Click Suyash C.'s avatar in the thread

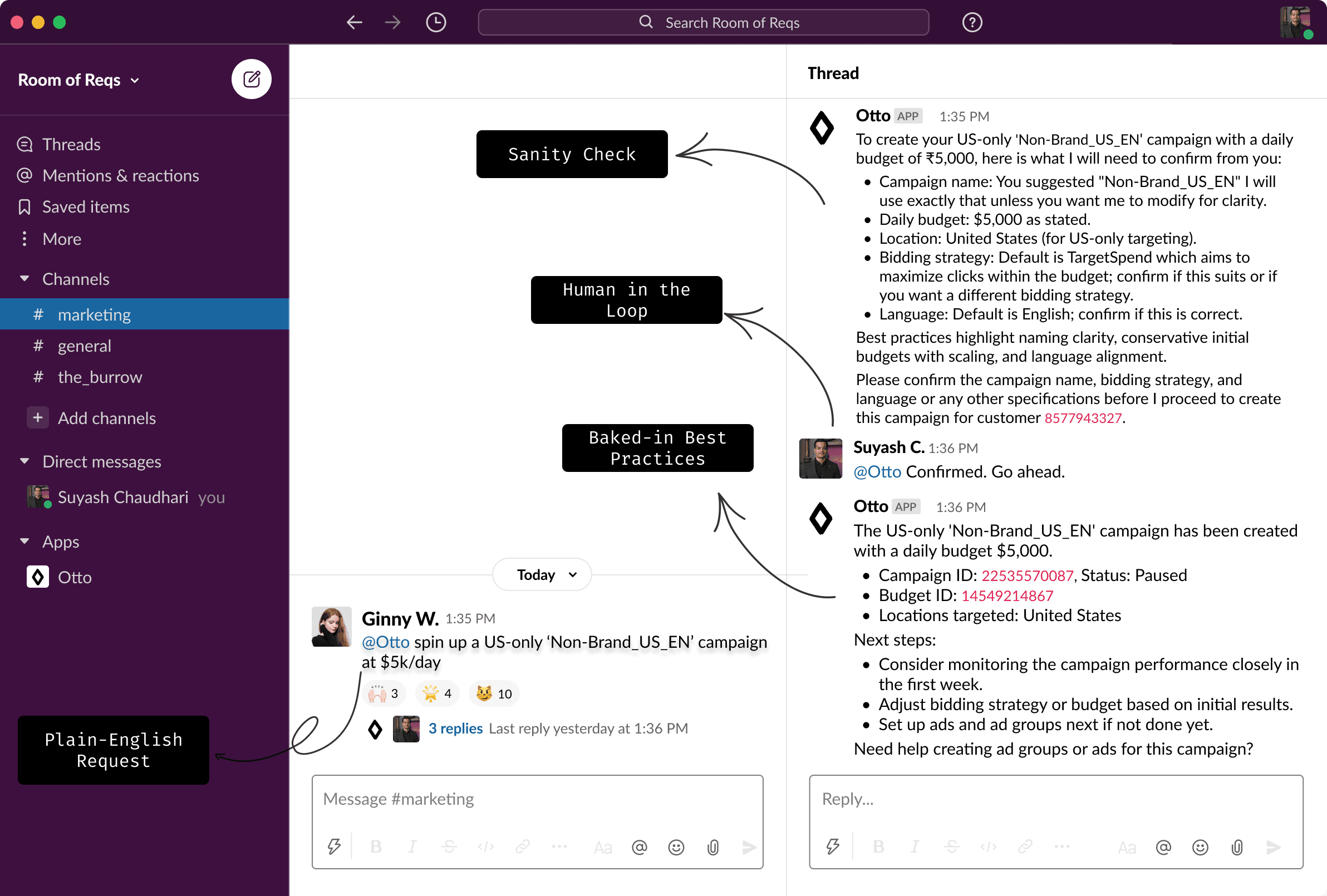(820, 459)
